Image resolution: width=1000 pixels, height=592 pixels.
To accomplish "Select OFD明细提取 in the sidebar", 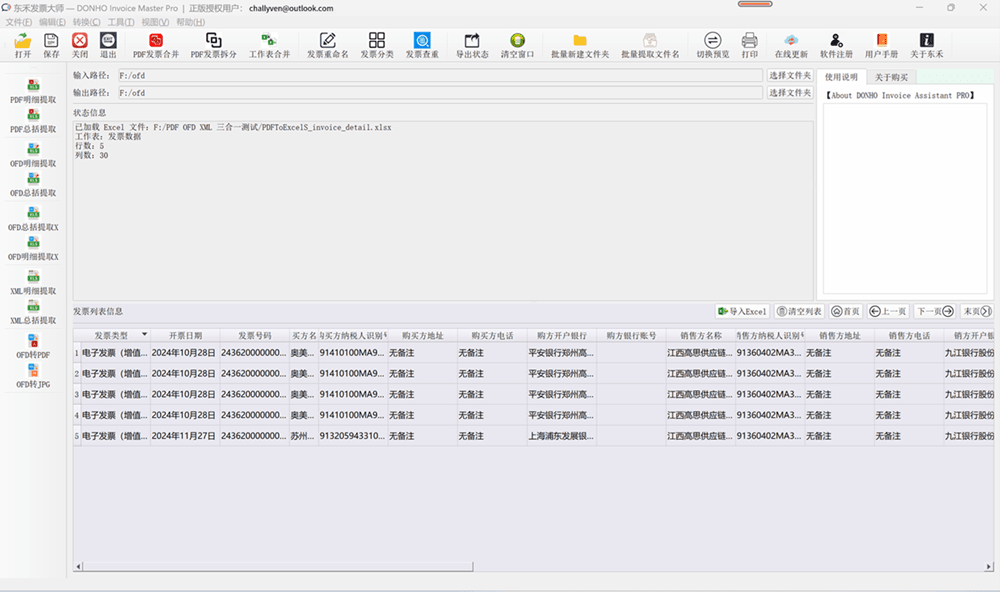I will [33, 155].
